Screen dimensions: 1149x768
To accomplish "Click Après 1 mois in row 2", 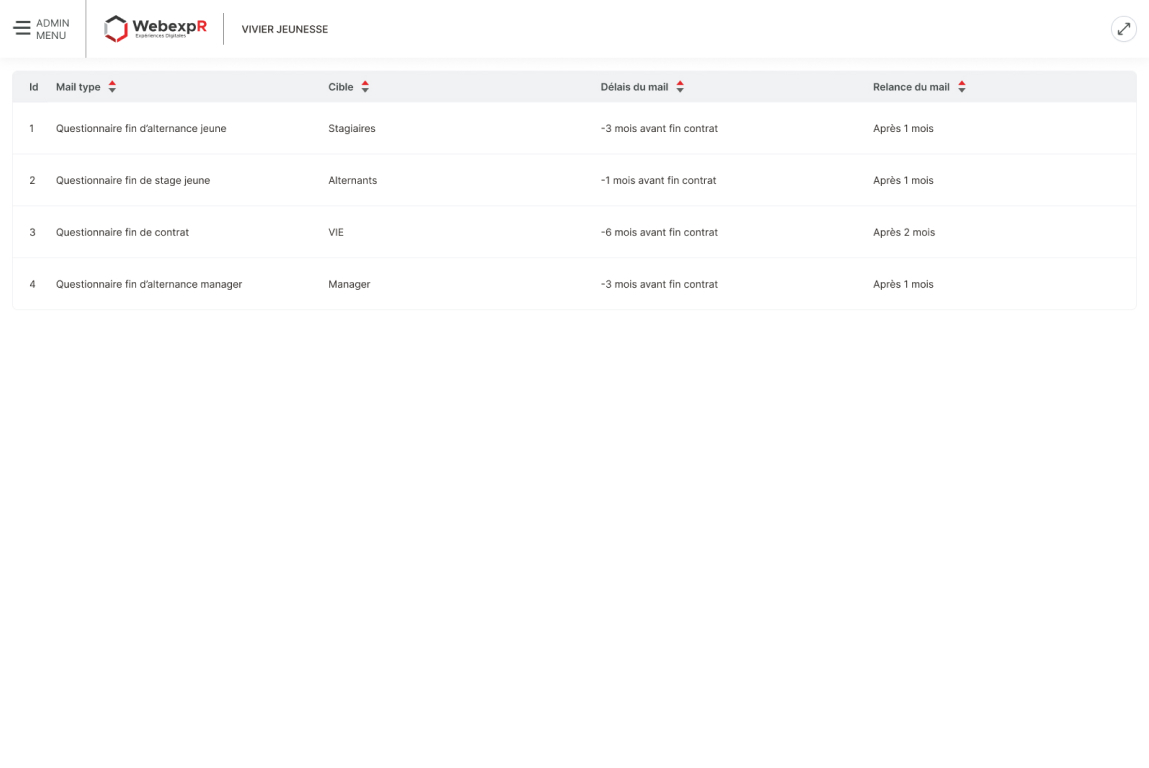I will (903, 180).
